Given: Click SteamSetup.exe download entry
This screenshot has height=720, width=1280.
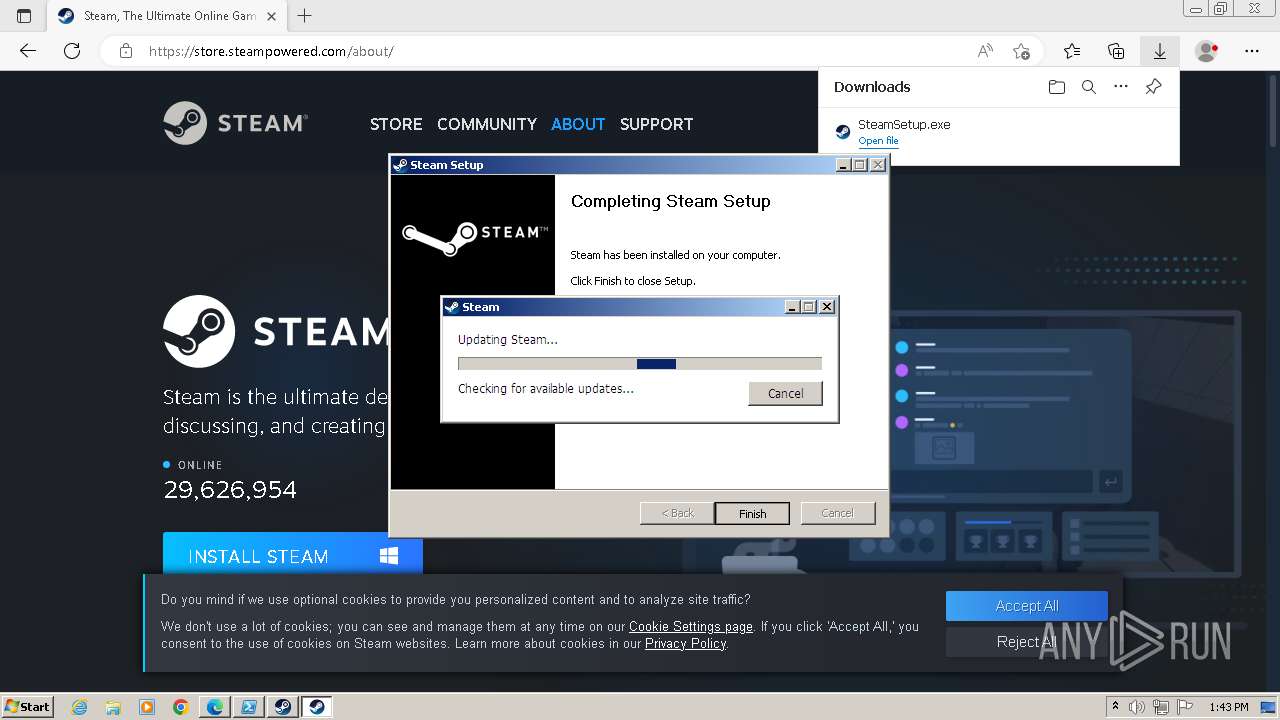Looking at the screenshot, I should pyautogui.click(x=998, y=131).
